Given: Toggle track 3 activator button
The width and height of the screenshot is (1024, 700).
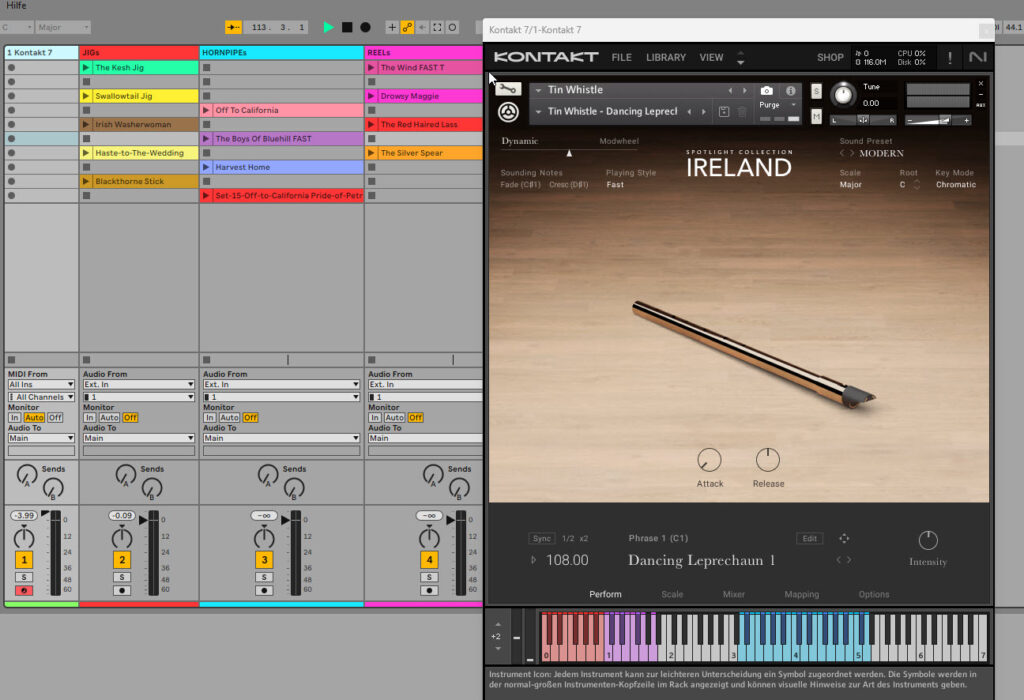Looking at the screenshot, I should point(264,560).
